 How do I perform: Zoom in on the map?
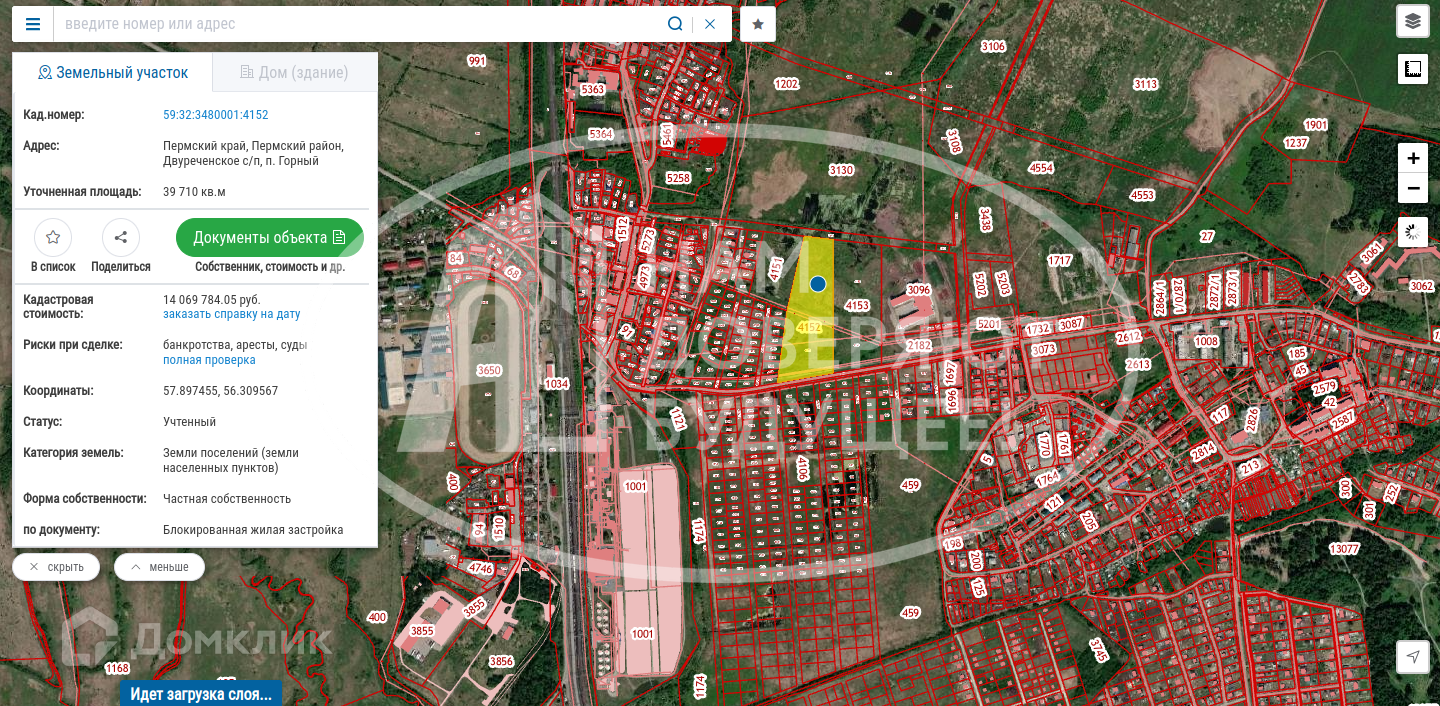(1412, 158)
